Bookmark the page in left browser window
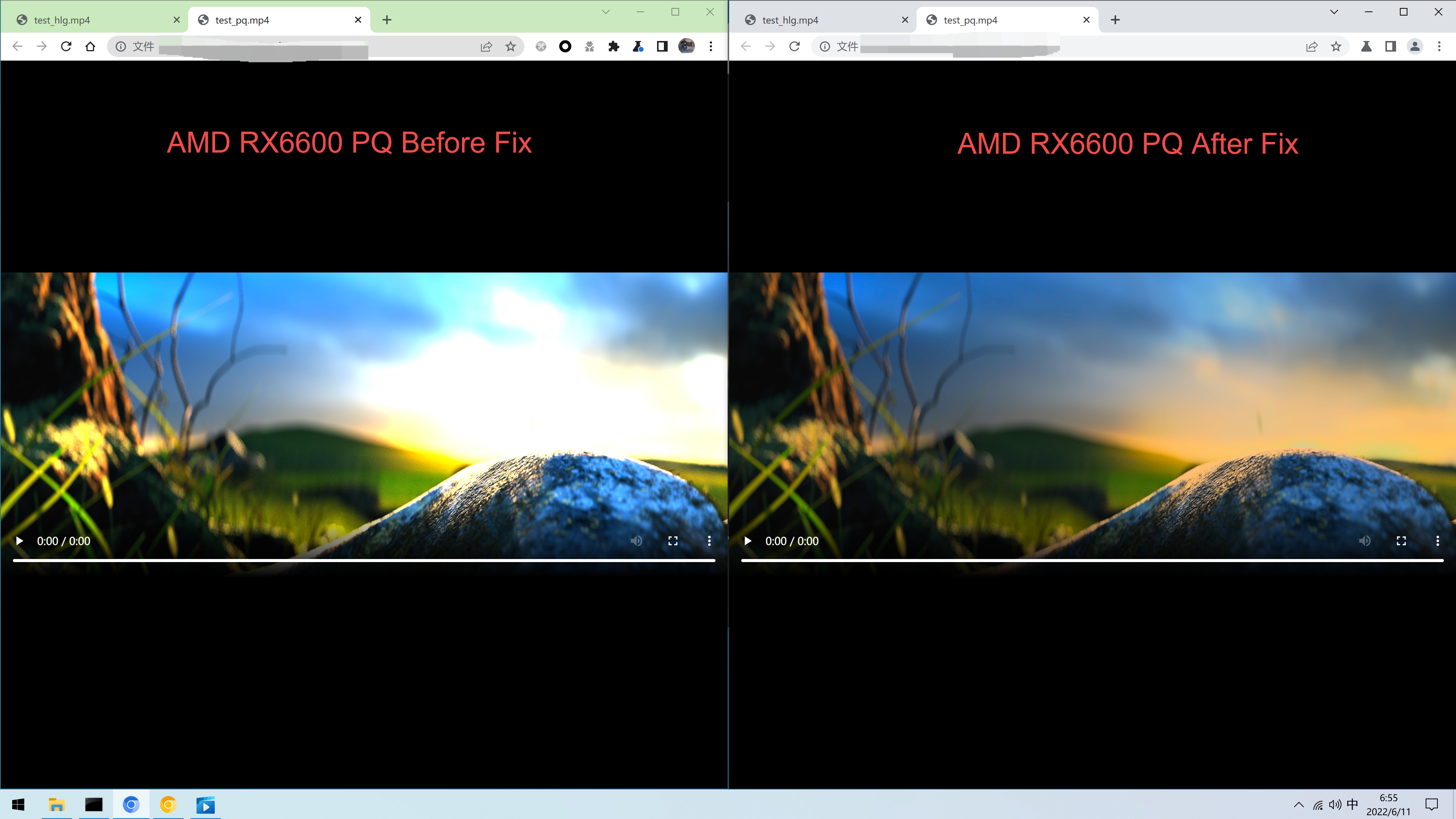The width and height of the screenshot is (1456, 819). pos(510,46)
